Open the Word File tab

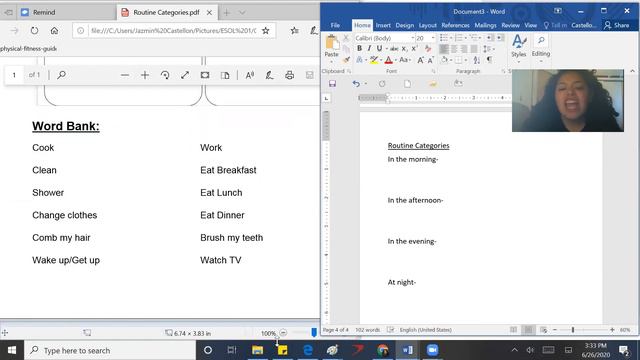click(335, 25)
